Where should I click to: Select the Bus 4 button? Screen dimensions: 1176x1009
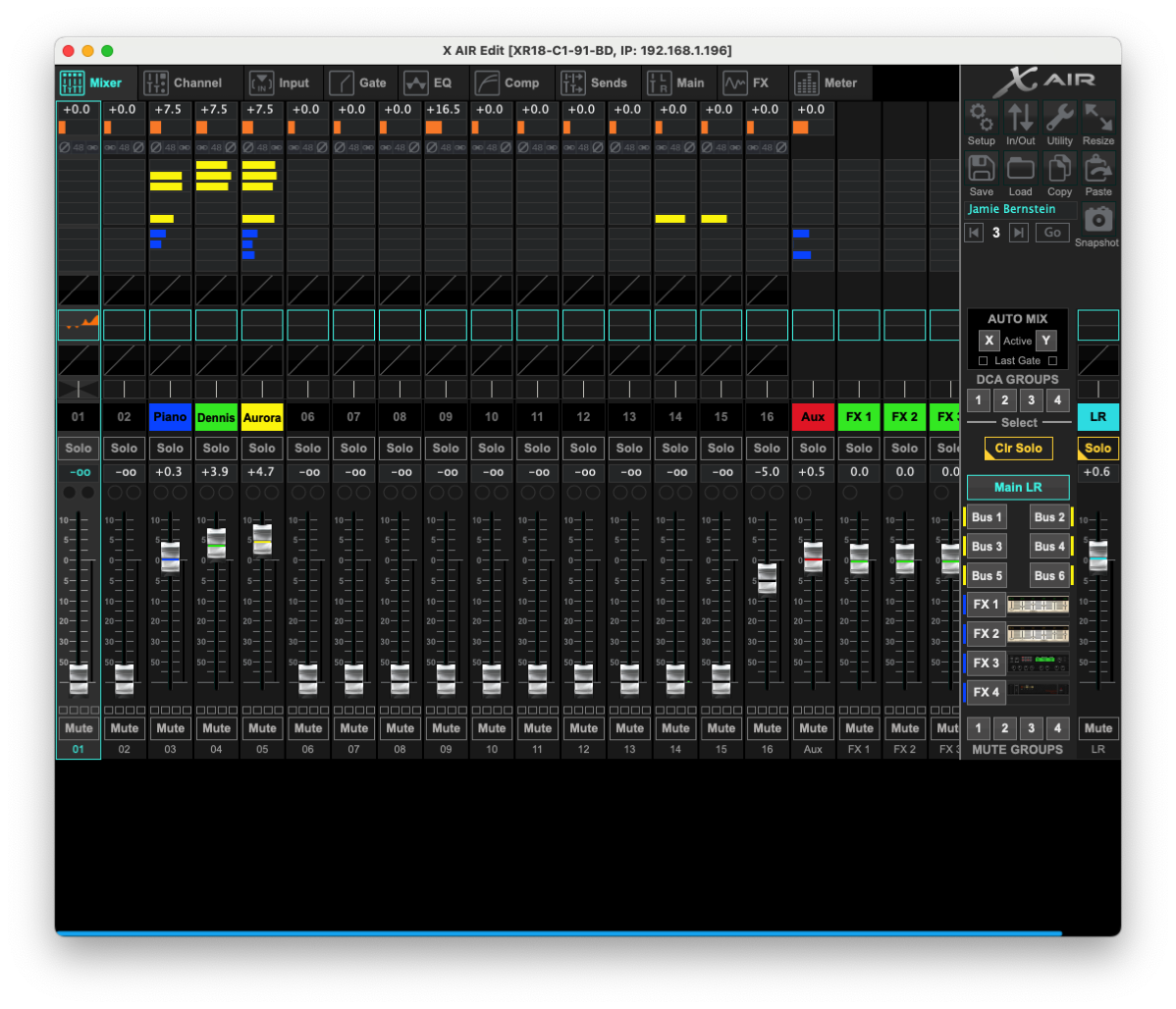[x=1049, y=546]
